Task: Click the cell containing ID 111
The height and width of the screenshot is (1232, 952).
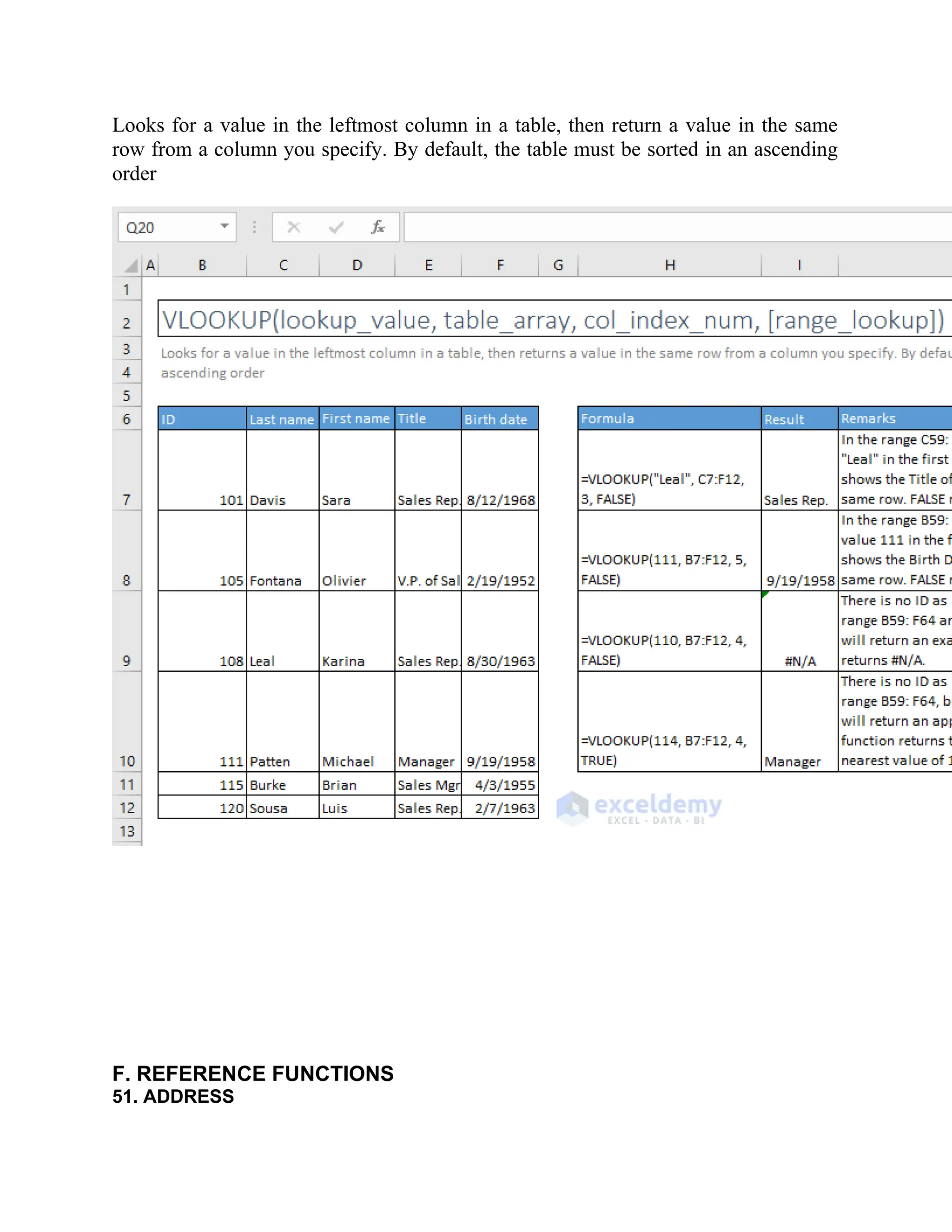Action: point(203,722)
